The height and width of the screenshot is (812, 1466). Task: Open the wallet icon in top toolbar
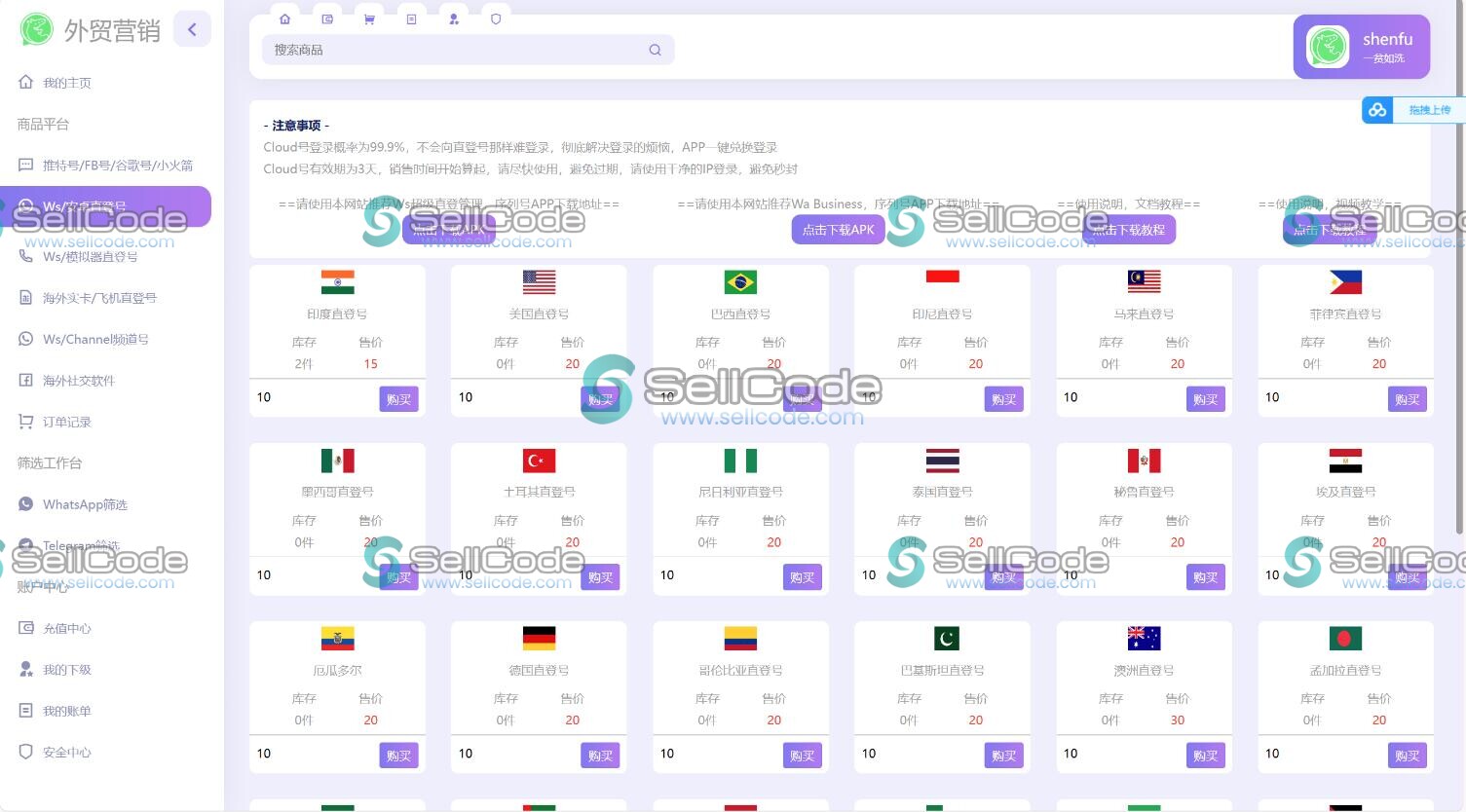pos(327,19)
